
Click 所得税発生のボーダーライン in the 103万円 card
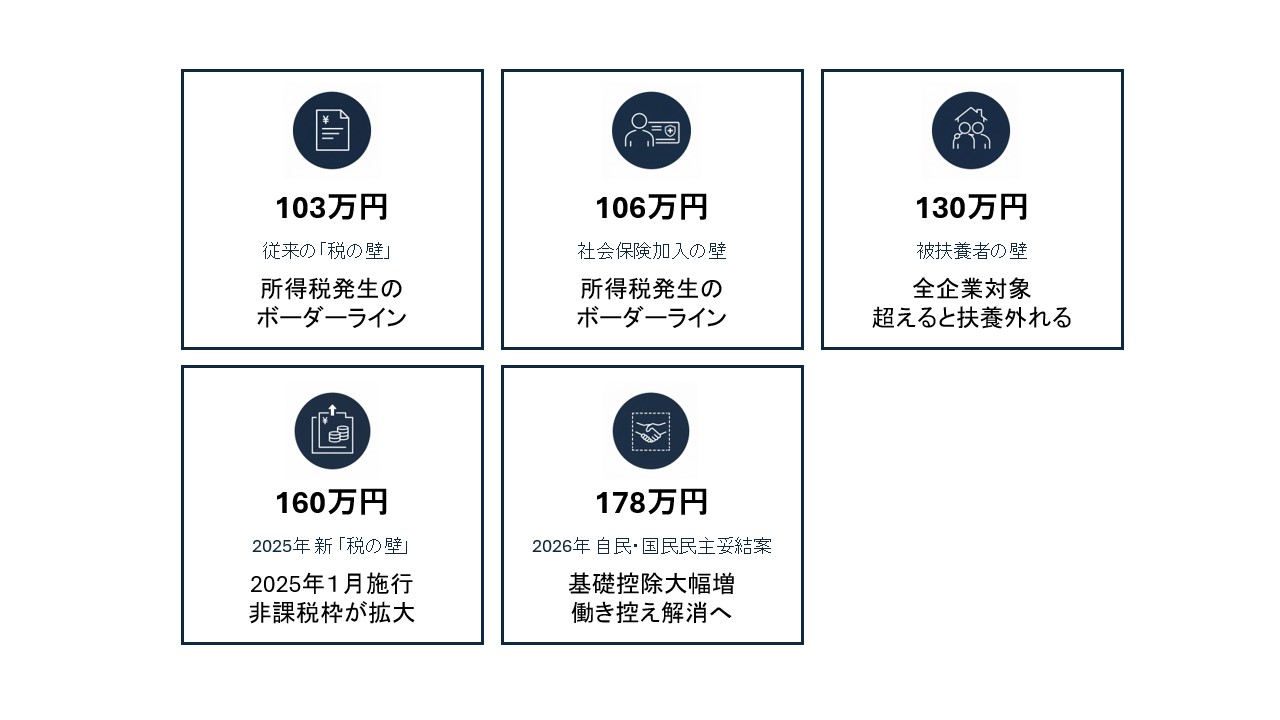(x=332, y=304)
